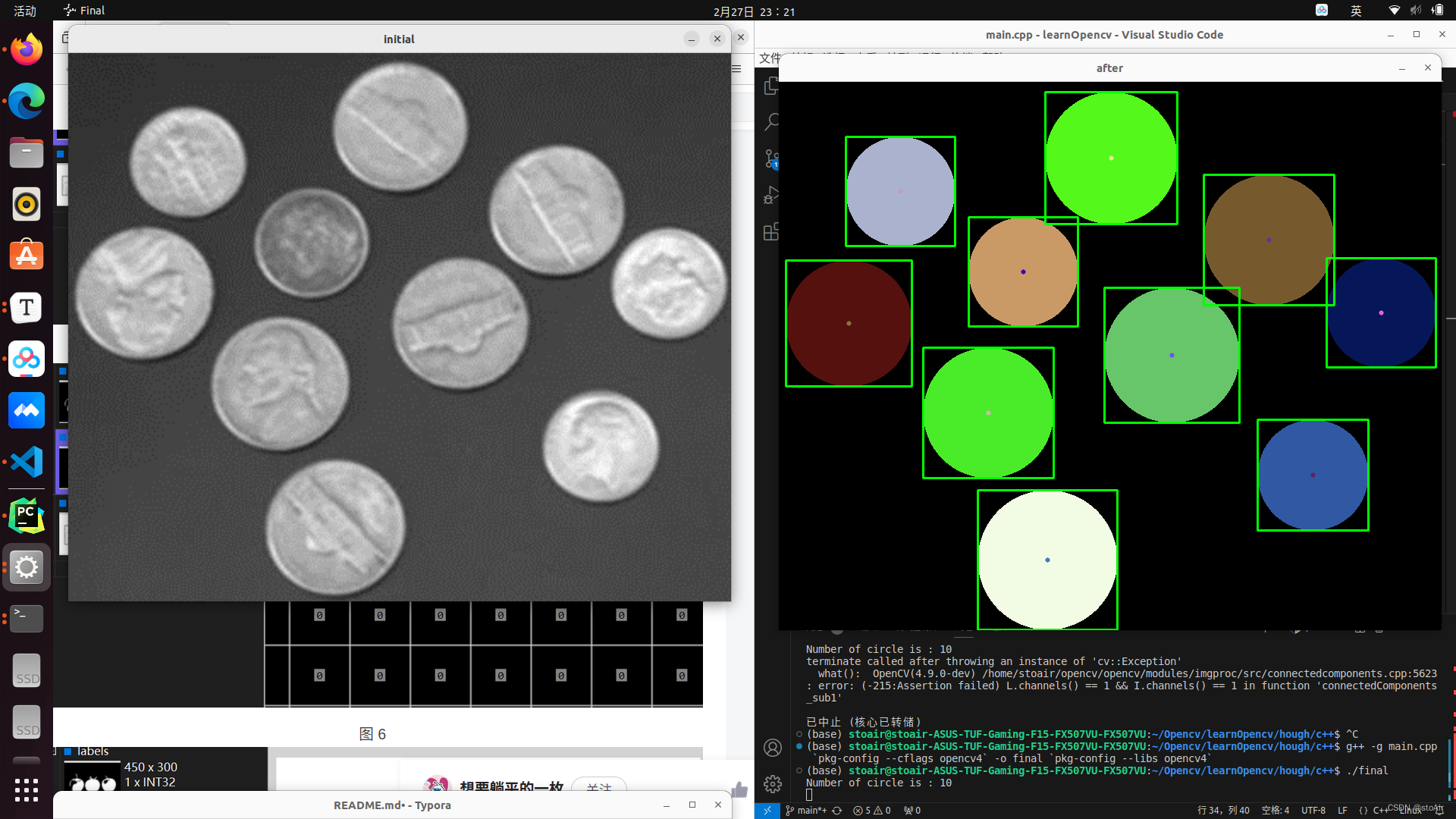Open 活动 activities overview
The height and width of the screenshot is (819, 1456).
pos(25,11)
